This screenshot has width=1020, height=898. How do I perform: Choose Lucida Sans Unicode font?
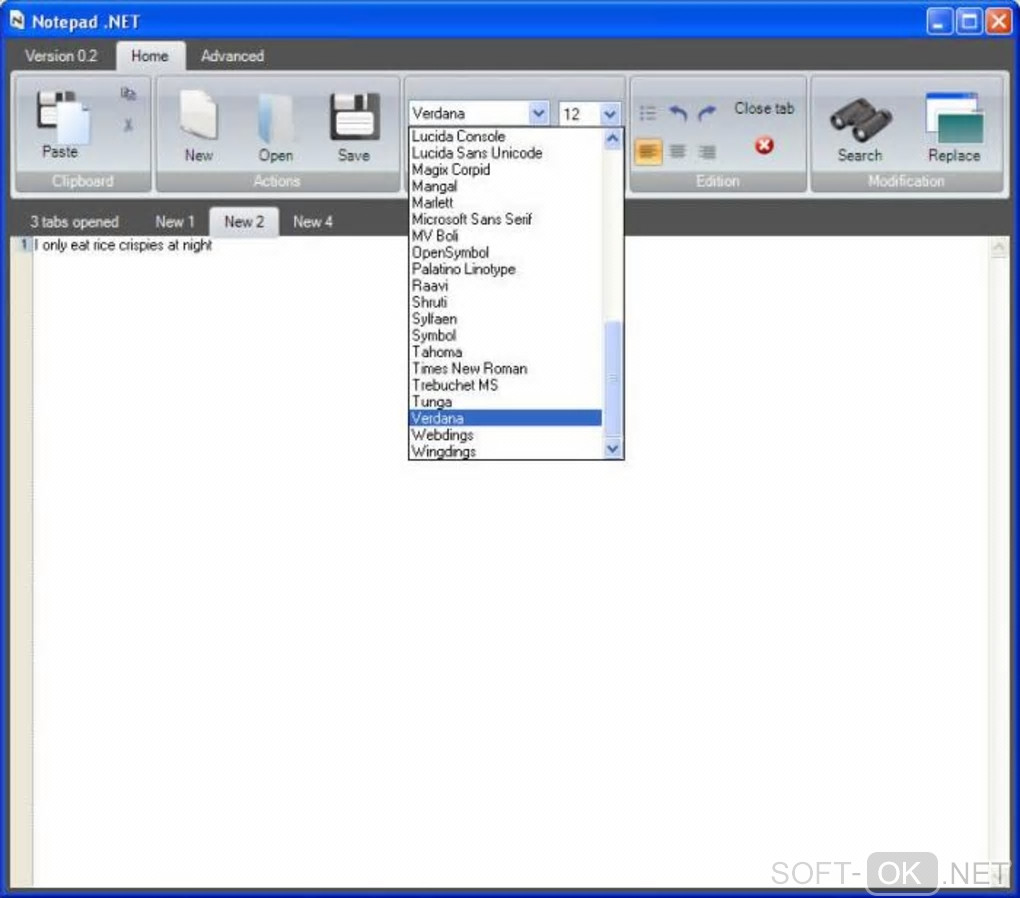tap(506, 153)
